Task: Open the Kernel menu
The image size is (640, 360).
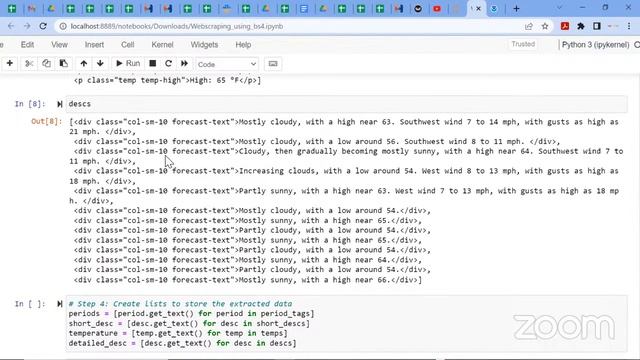Action: (162, 45)
